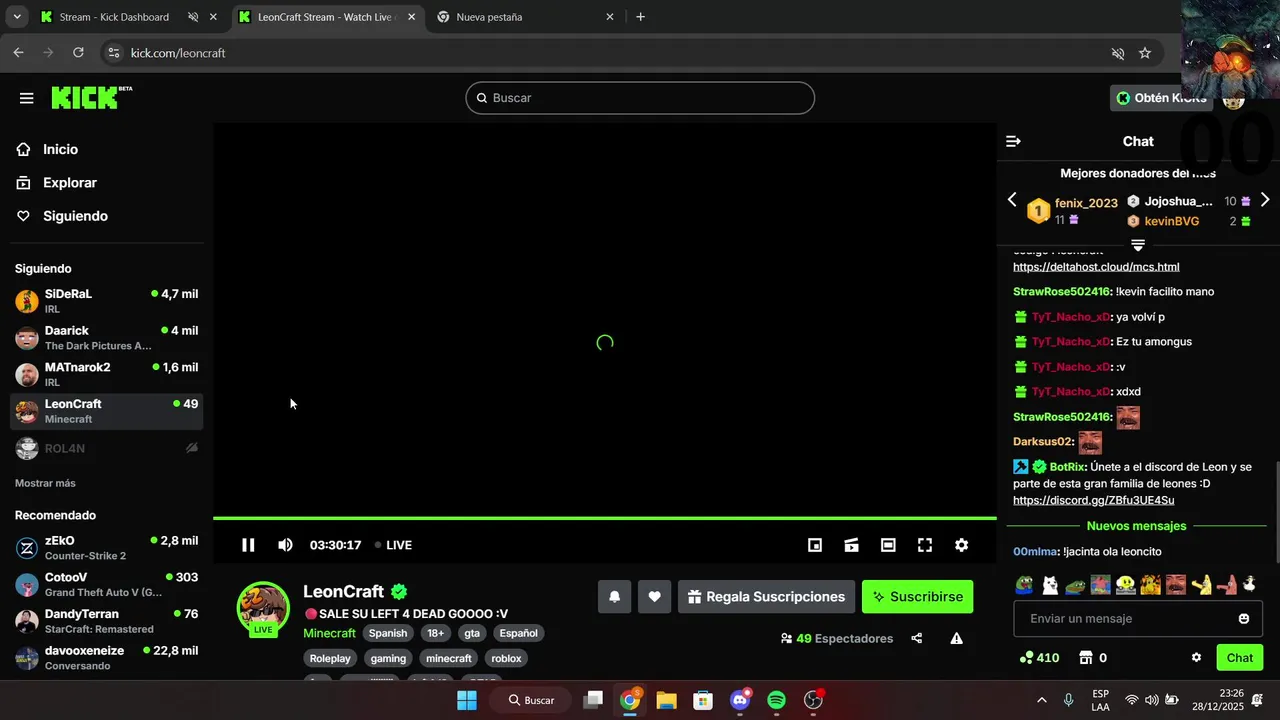Open chat settings gear icon
Screen dimensions: 1280x720
(1196, 658)
